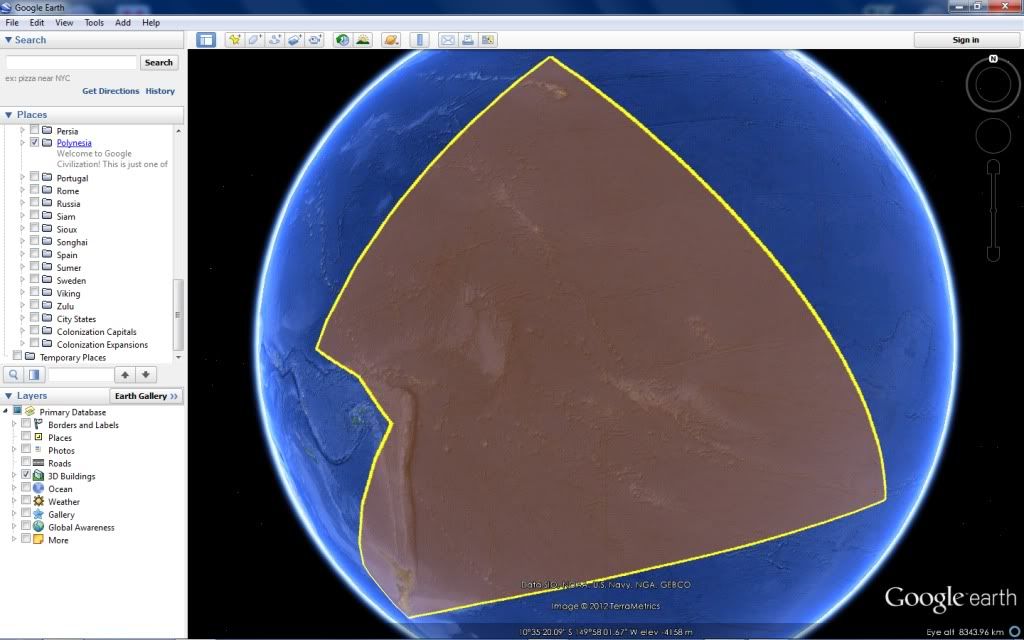View in Google Maps toolbar icon
This screenshot has width=1024, height=640.
[x=488, y=40]
